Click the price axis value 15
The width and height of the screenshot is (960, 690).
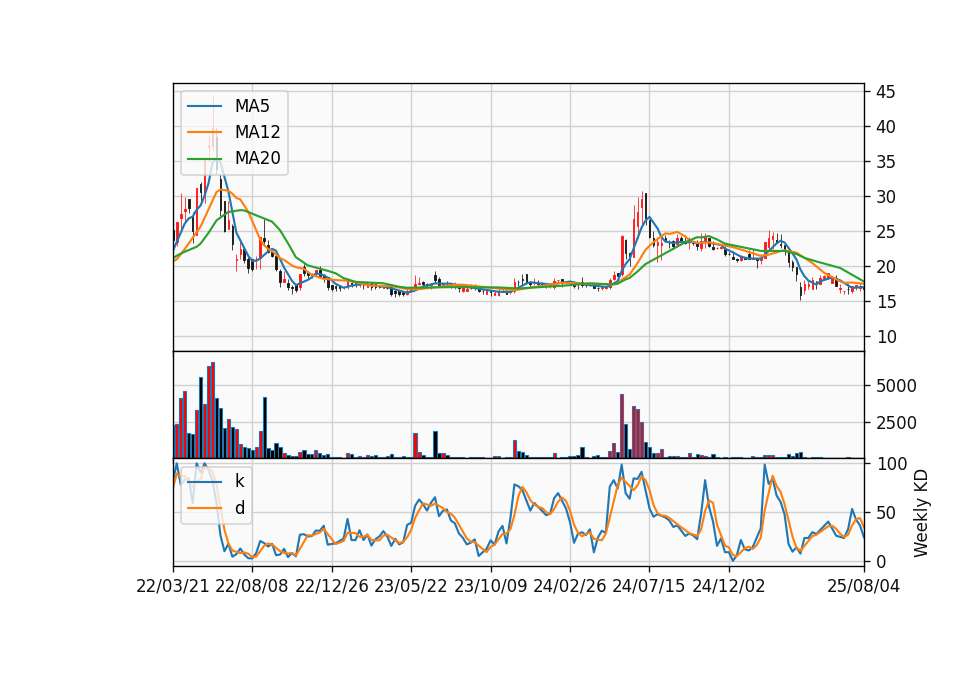[886, 301]
